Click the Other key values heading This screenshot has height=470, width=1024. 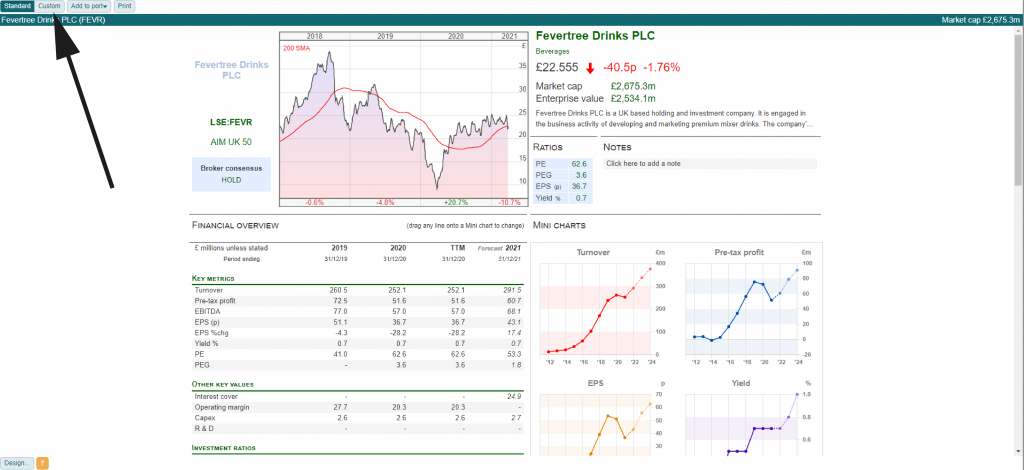(x=223, y=384)
